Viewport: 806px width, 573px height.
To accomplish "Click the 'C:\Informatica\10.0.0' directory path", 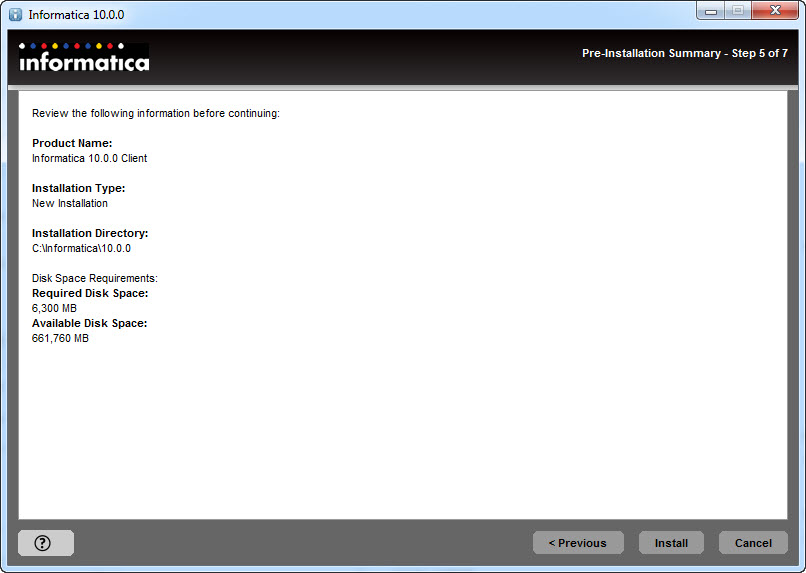I will pyautogui.click(x=81, y=248).
